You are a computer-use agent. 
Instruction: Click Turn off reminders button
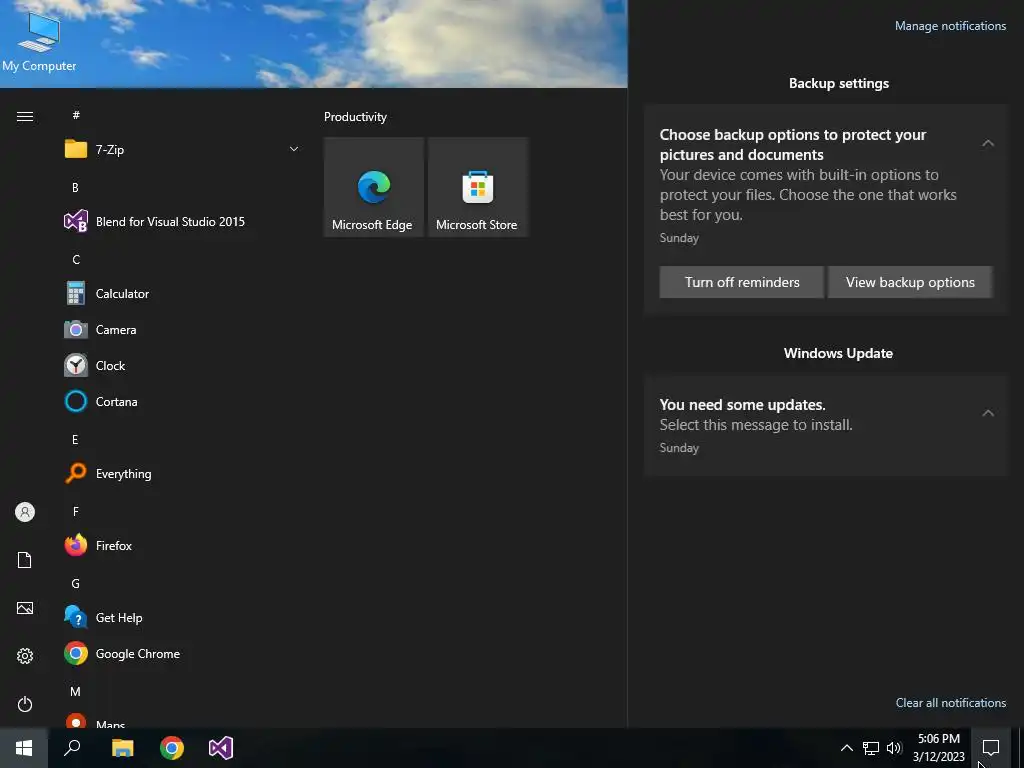point(742,282)
